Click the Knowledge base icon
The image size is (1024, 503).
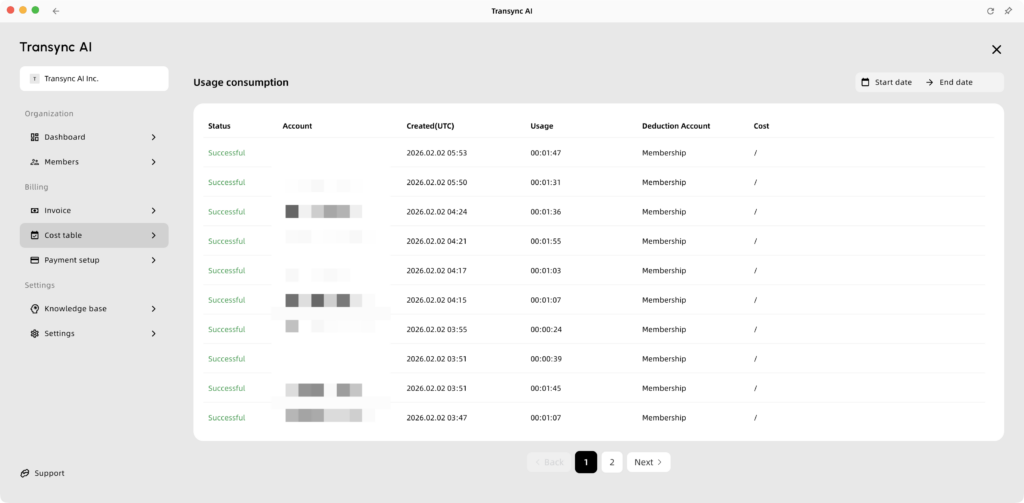(x=35, y=309)
